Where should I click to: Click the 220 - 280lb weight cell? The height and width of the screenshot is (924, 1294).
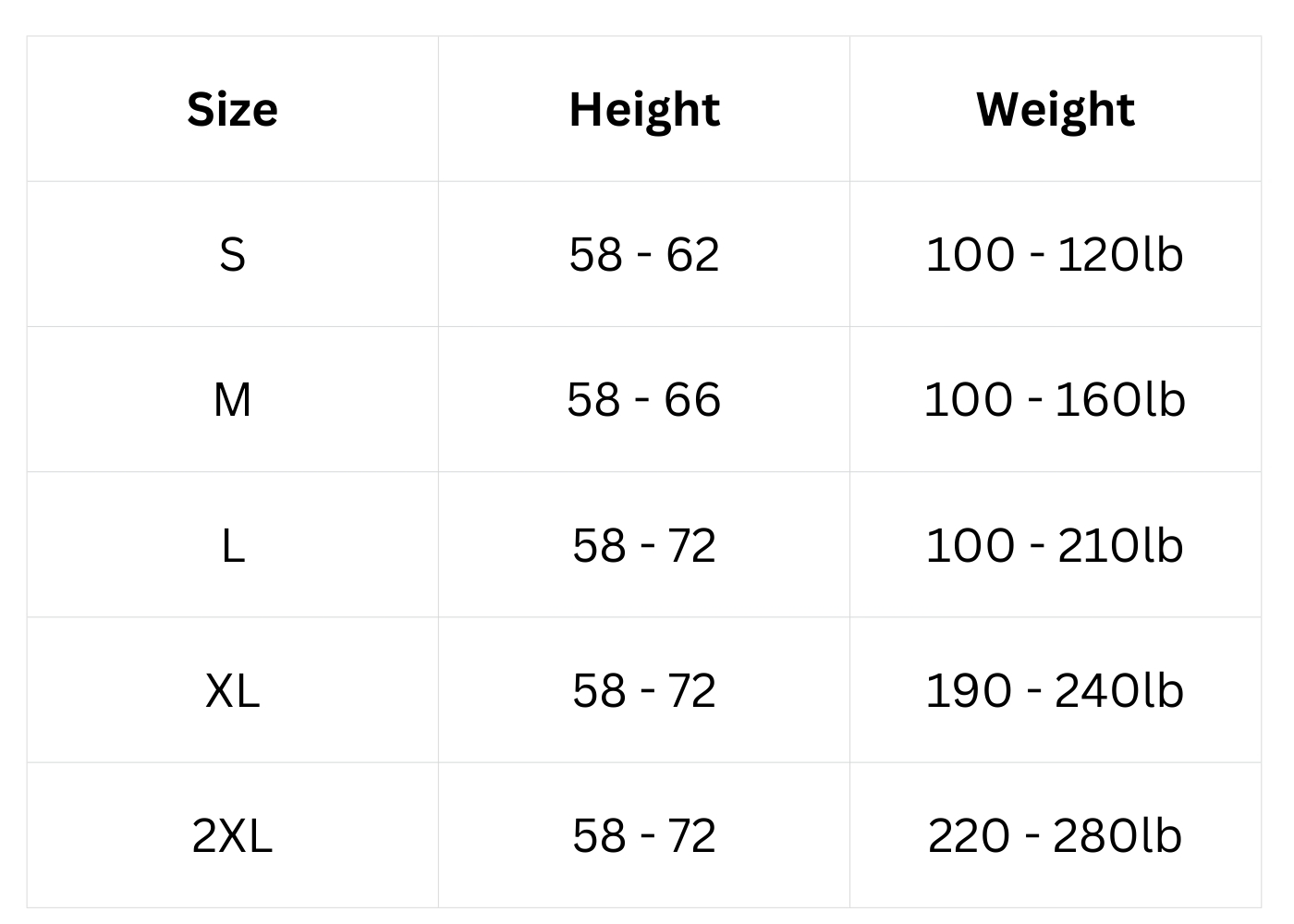[1055, 835]
